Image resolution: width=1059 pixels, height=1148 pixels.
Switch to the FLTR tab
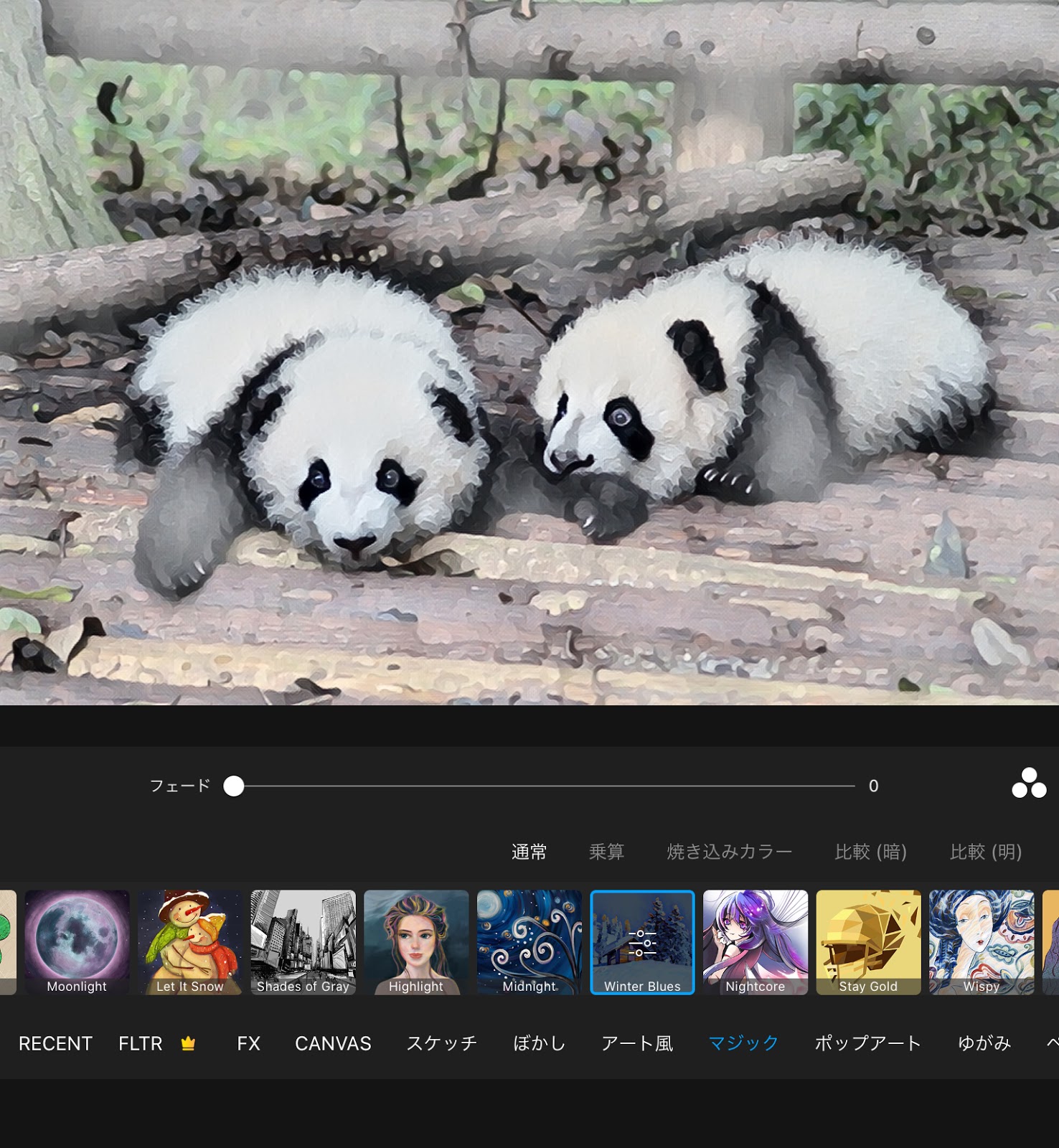coord(141,1043)
